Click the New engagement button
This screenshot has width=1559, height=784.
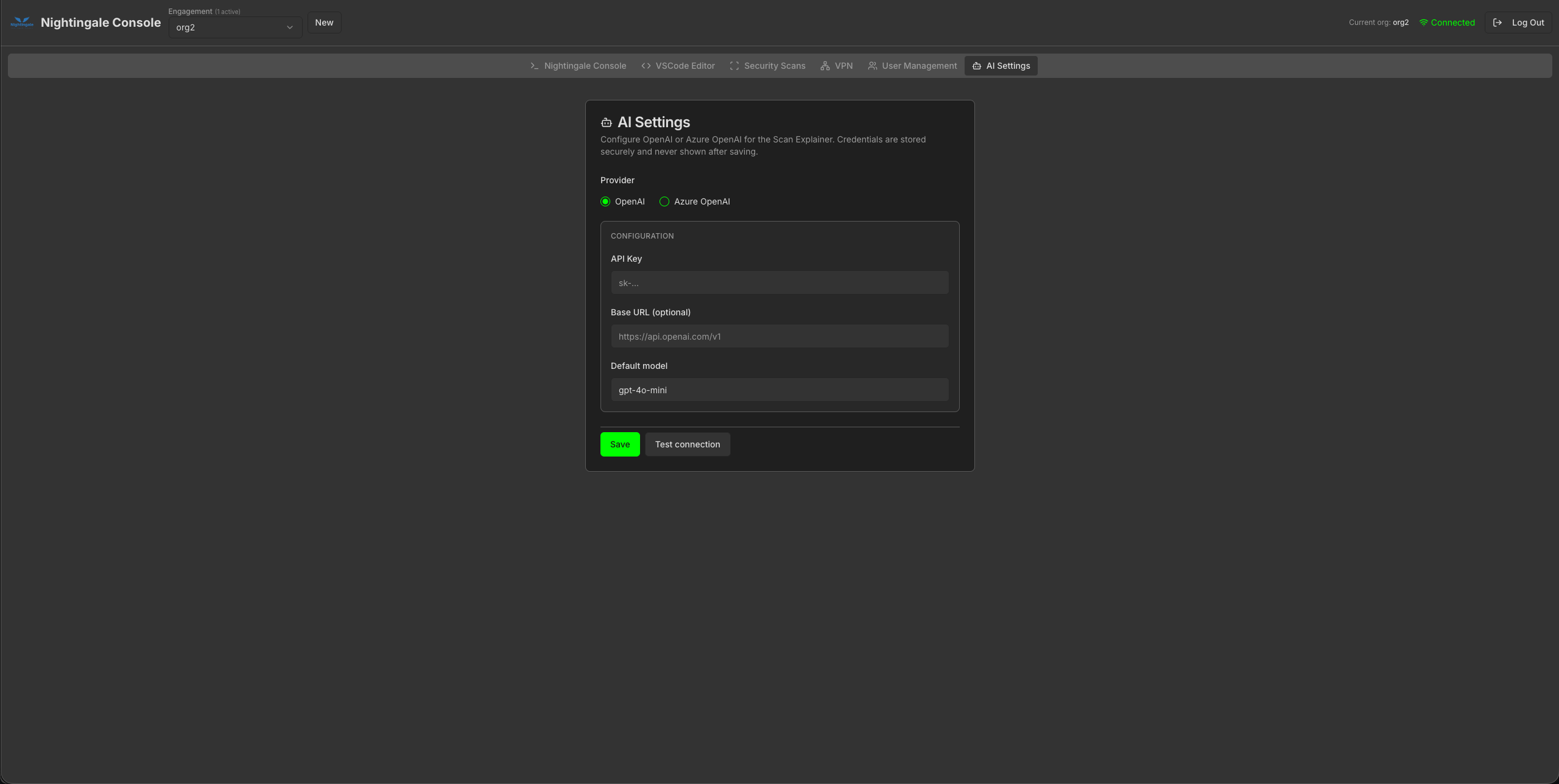tap(324, 23)
